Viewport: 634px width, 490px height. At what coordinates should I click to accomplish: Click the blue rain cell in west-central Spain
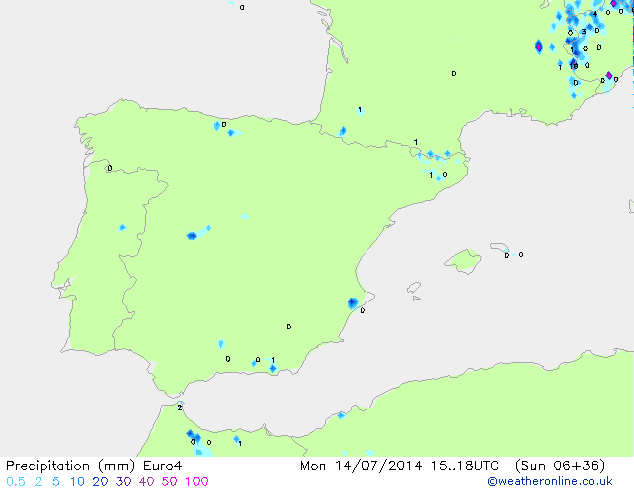(192, 236)
